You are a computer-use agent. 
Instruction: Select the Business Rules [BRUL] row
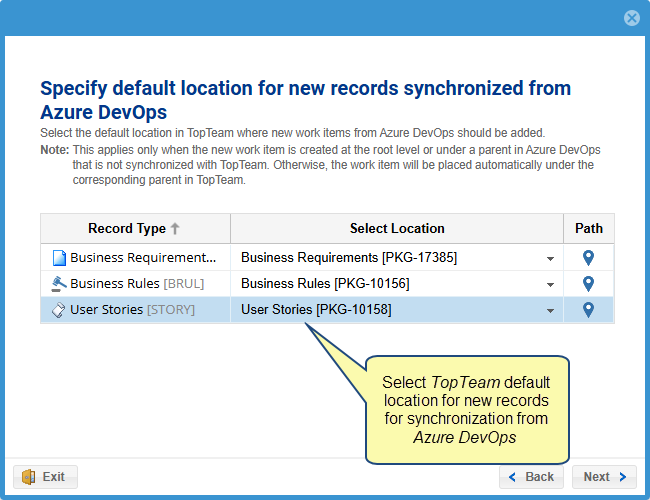tap(136, 284)
